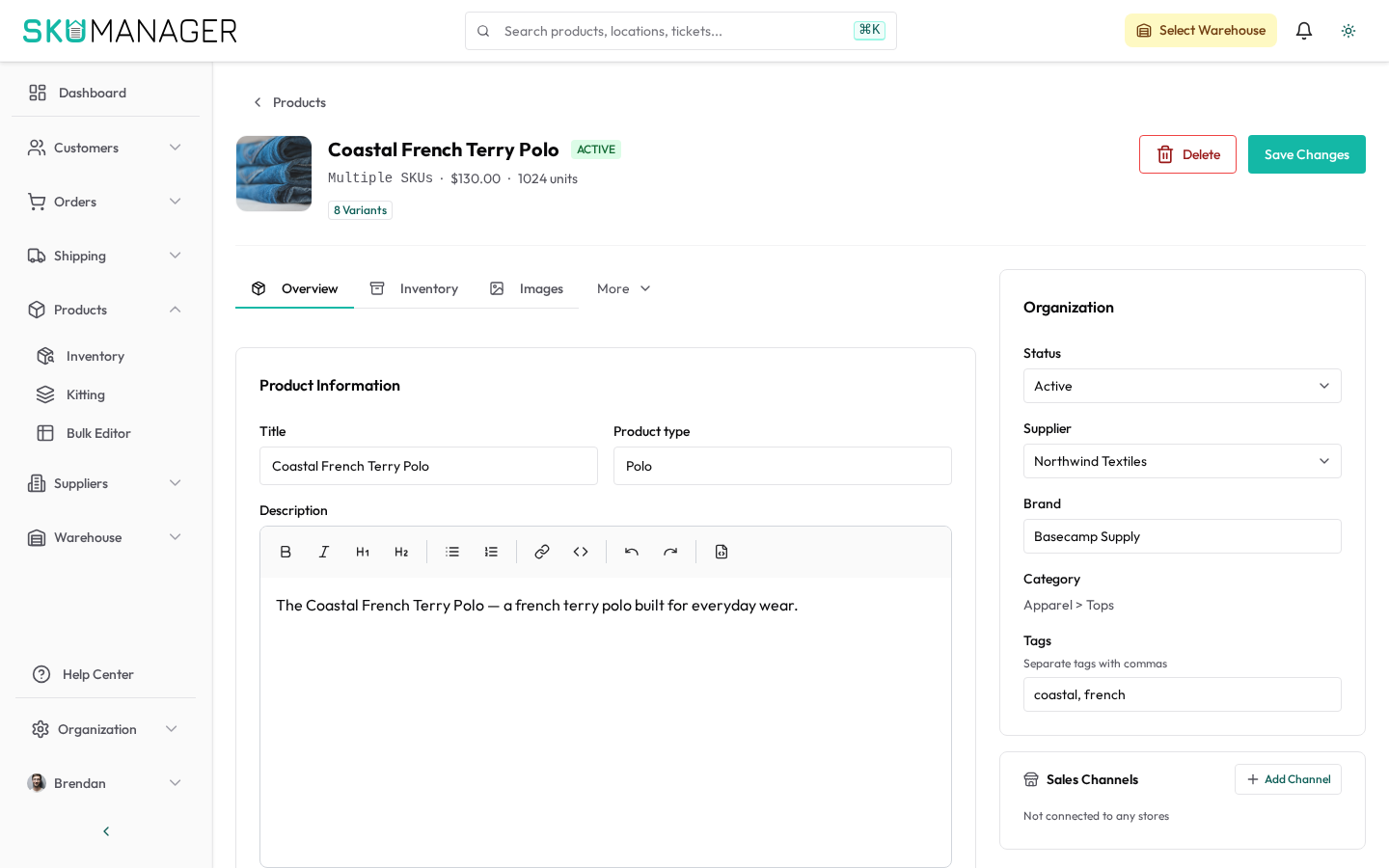Click the Product type field
1389x868 pixels.
[782, 466]
